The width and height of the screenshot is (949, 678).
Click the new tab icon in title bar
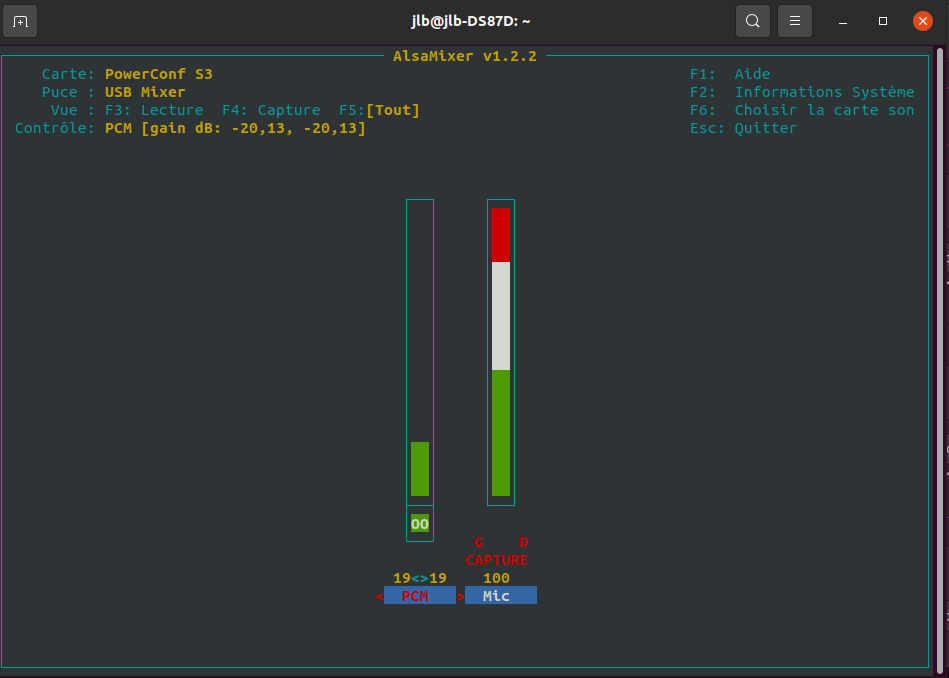point(20,21)
